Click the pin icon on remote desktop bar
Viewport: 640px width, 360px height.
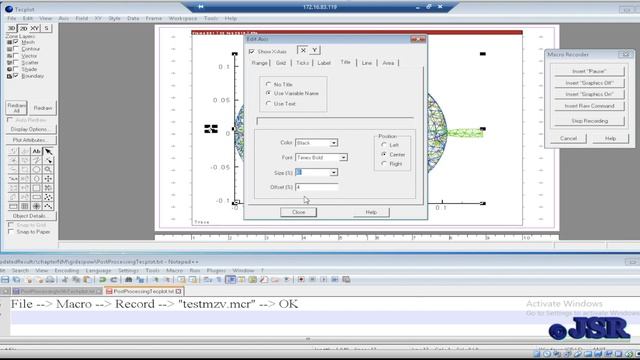(200, 7)
